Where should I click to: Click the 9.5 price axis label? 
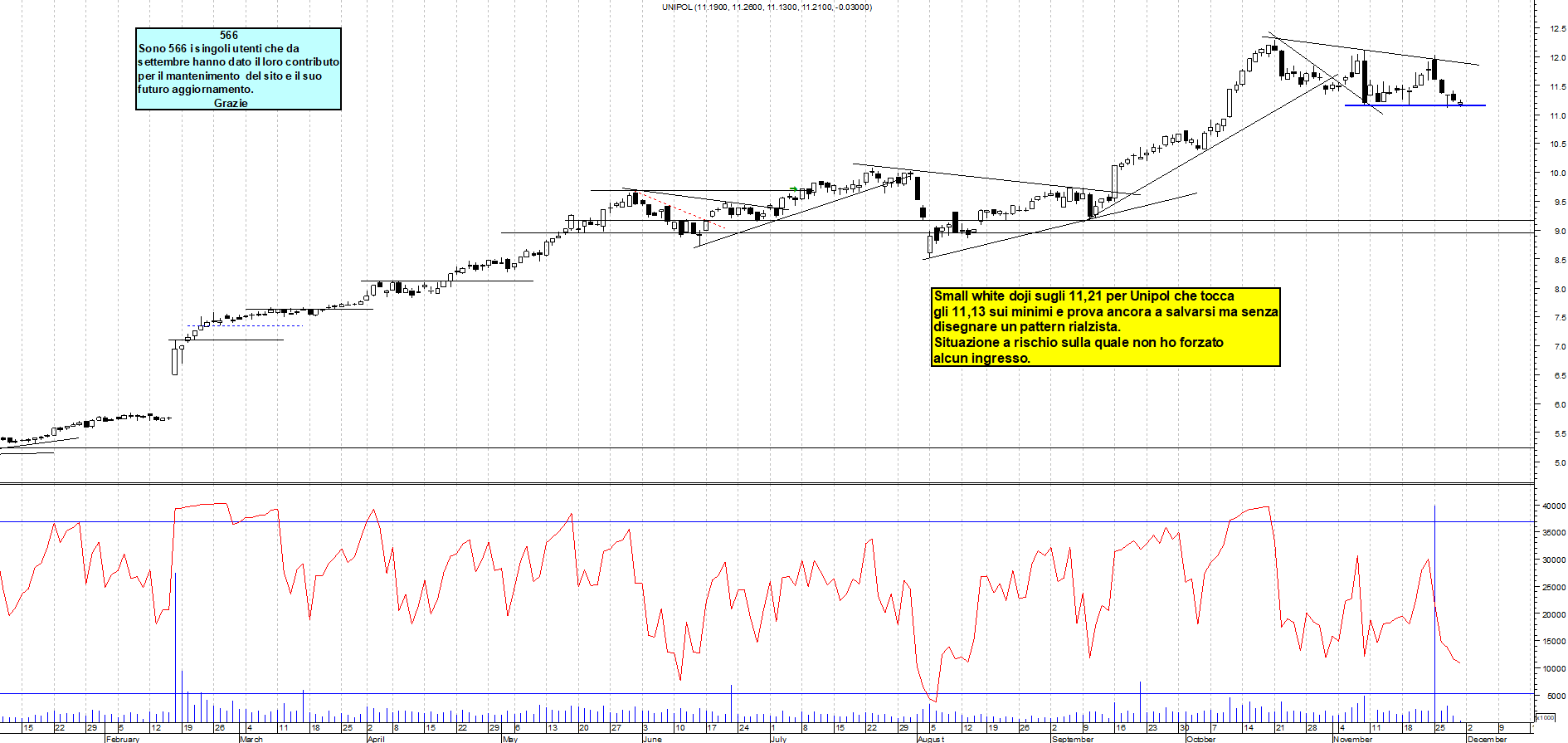click(x=1560, y=202)
